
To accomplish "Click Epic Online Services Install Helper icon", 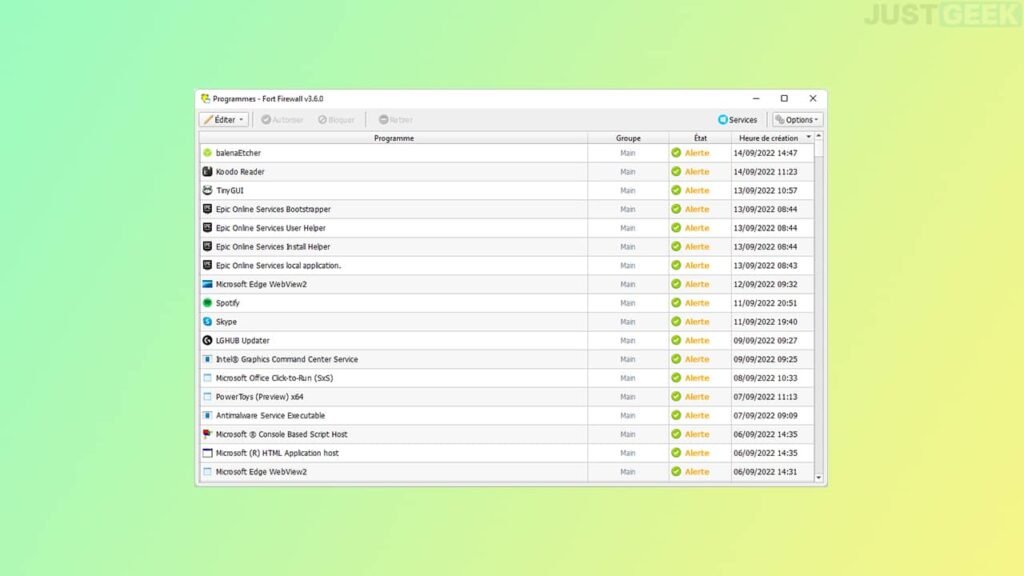I will [207, 247].
